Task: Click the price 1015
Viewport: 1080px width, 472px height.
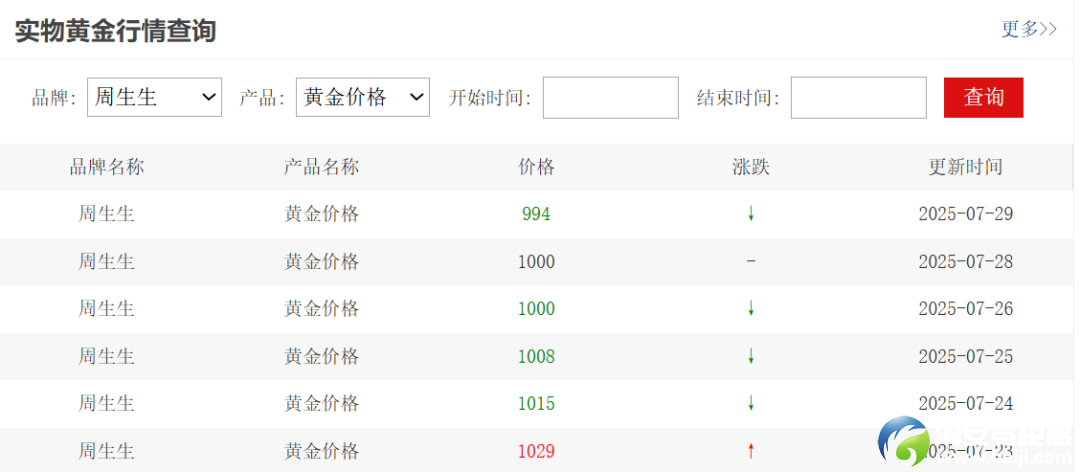Action: pyautogui.click(x=537, y=403)
